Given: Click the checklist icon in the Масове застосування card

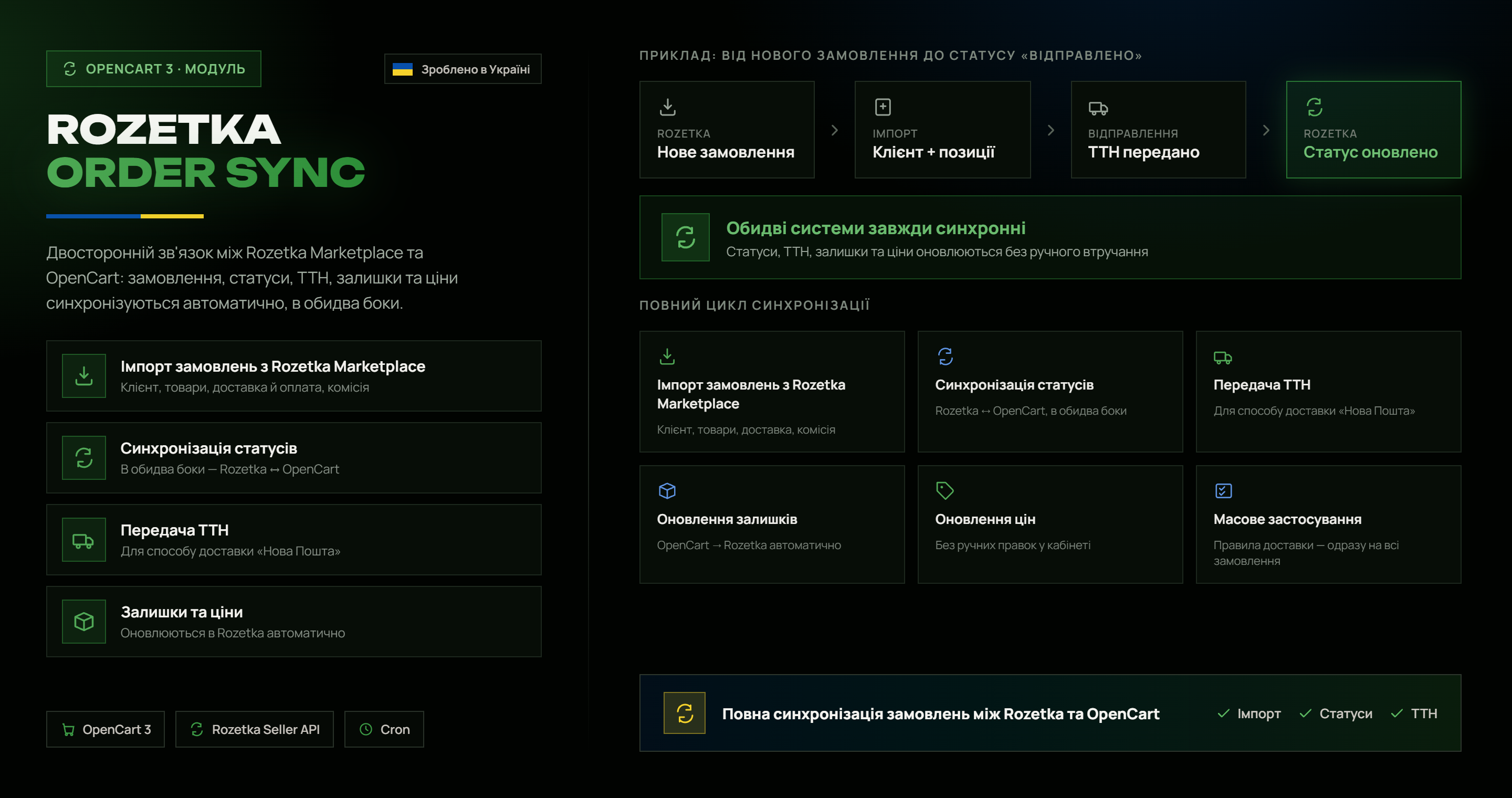Looking at the screenshot, I should point(1223,490).
